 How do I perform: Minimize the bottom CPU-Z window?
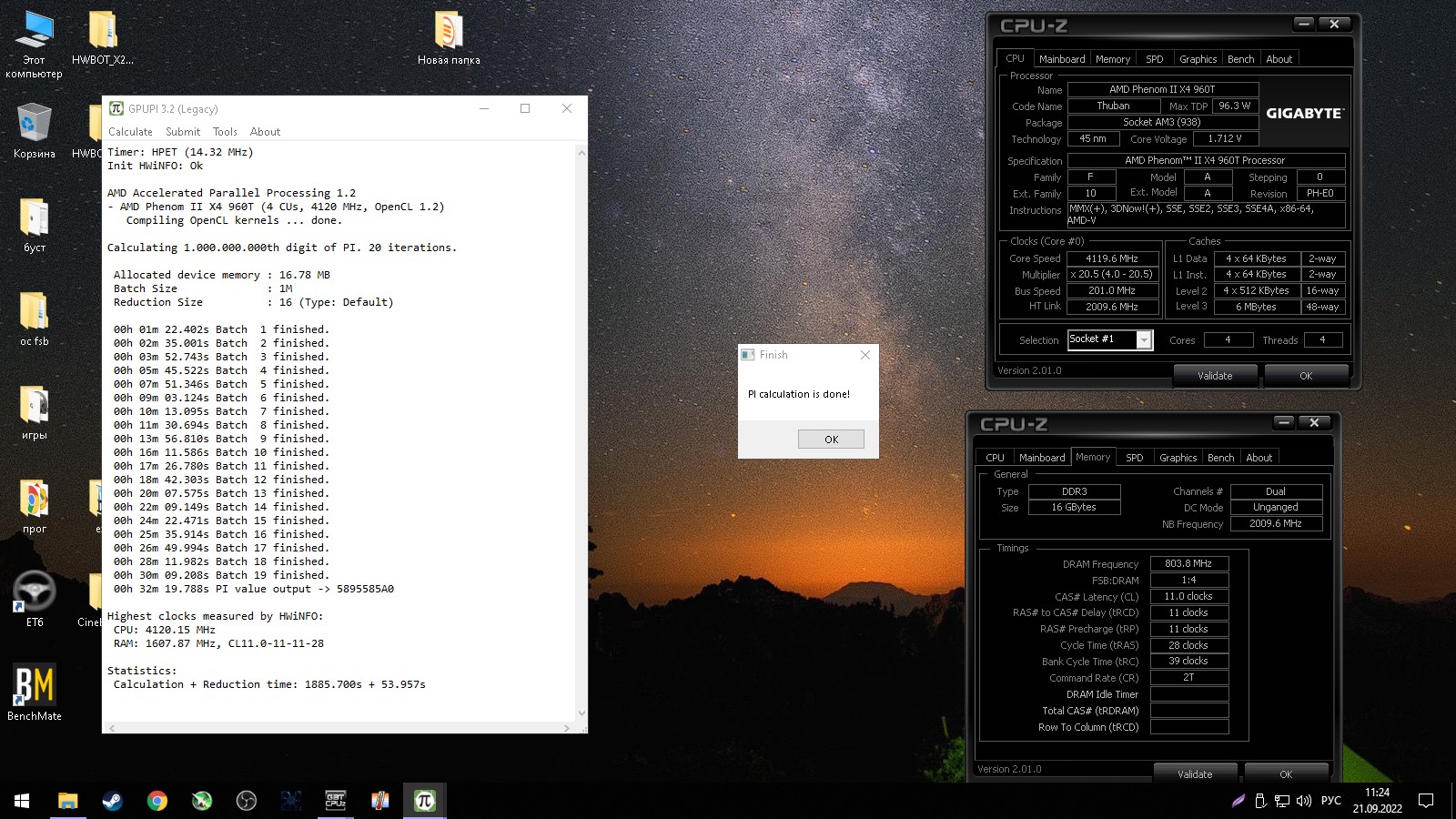tap(1284, 422)
